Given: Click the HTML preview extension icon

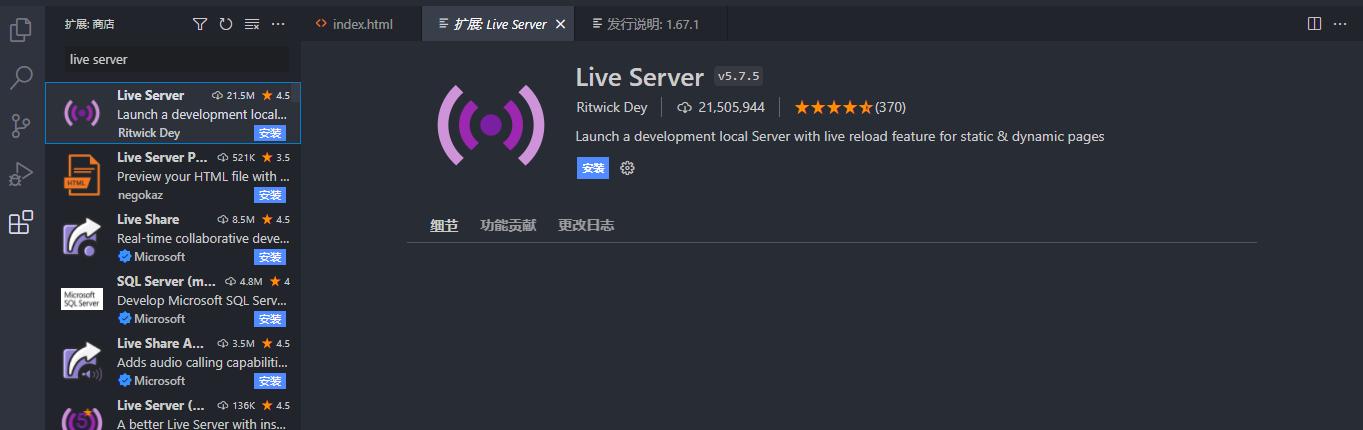Looking at the screenshot, I should point(82,175).
